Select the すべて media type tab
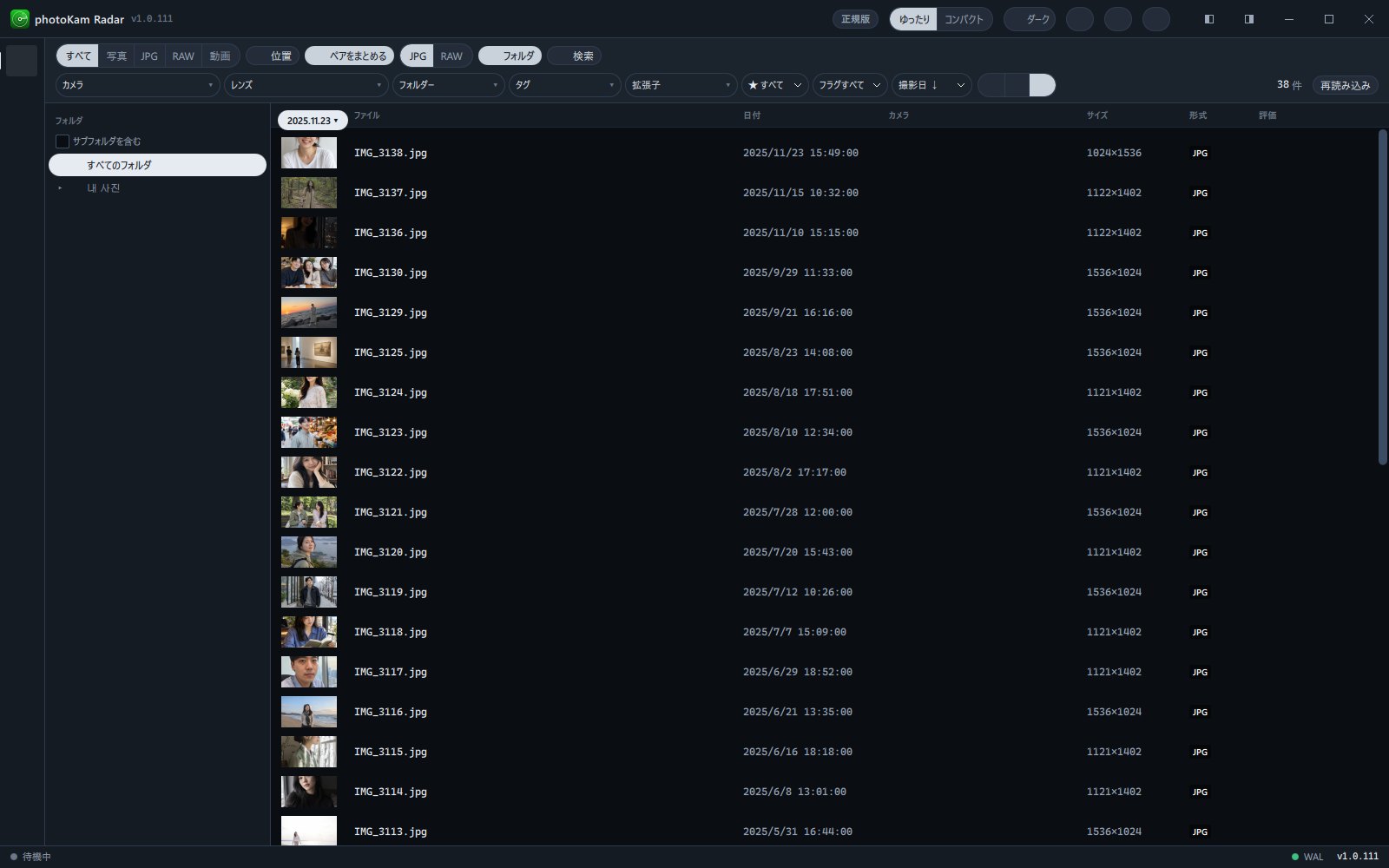 coord(78,56)
